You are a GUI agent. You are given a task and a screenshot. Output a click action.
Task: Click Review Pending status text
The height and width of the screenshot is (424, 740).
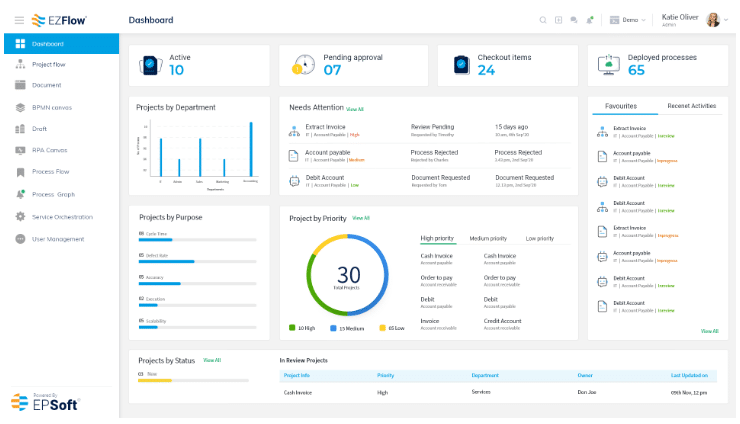click(432, 127)
